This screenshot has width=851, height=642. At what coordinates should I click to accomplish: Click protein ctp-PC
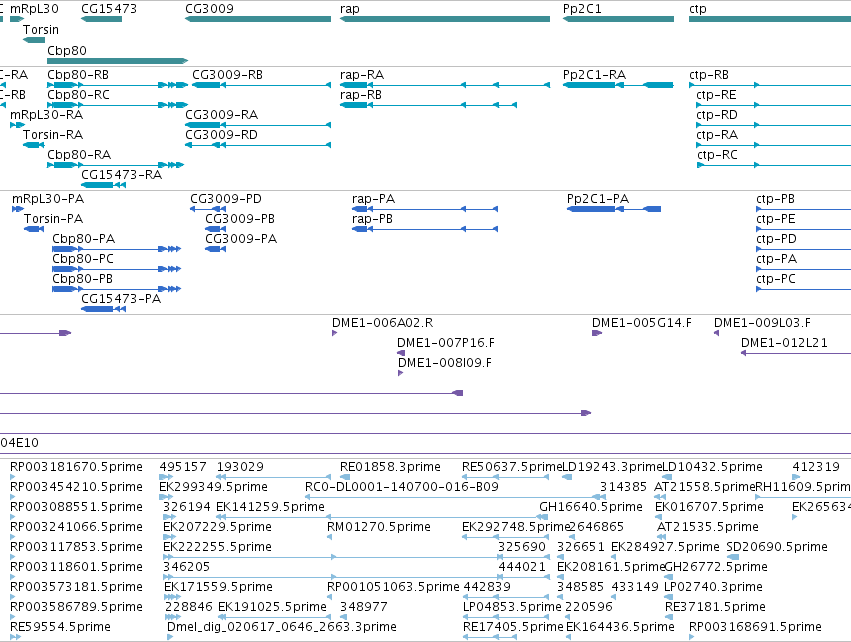click(803, 289)
